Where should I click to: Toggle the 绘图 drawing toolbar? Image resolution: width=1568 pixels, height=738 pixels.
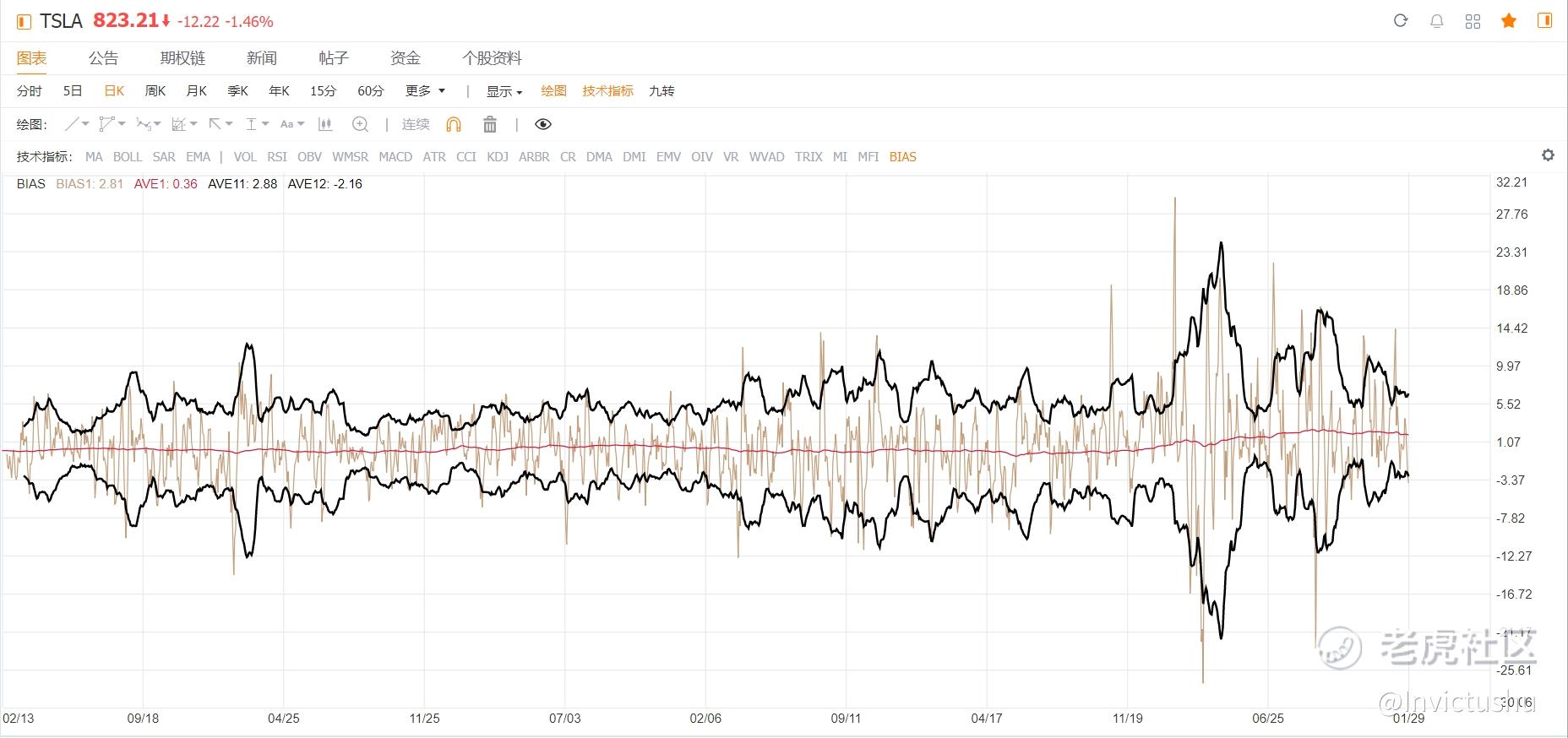tap(554, 91)
